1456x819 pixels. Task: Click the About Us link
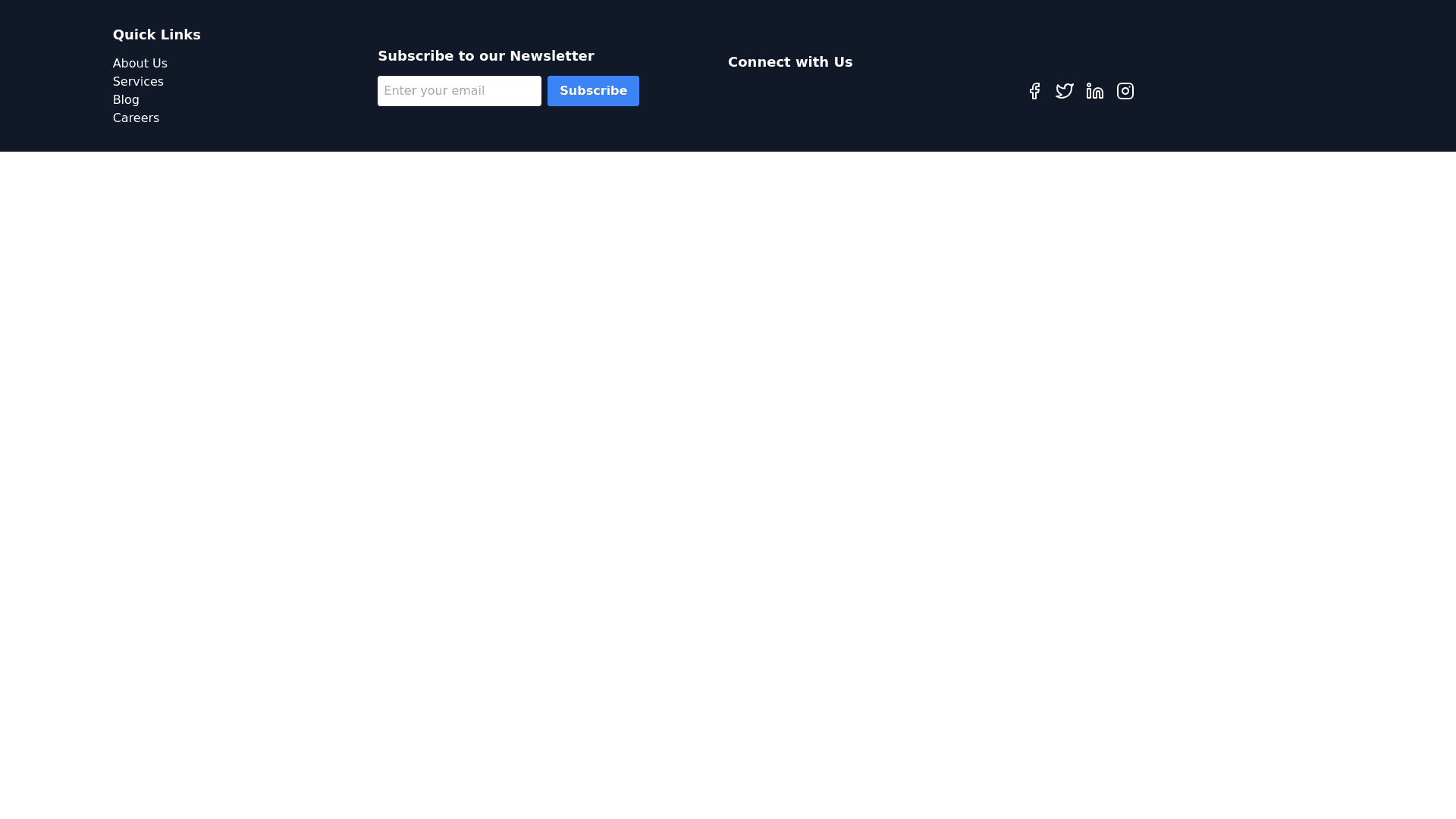pos(140,64)
